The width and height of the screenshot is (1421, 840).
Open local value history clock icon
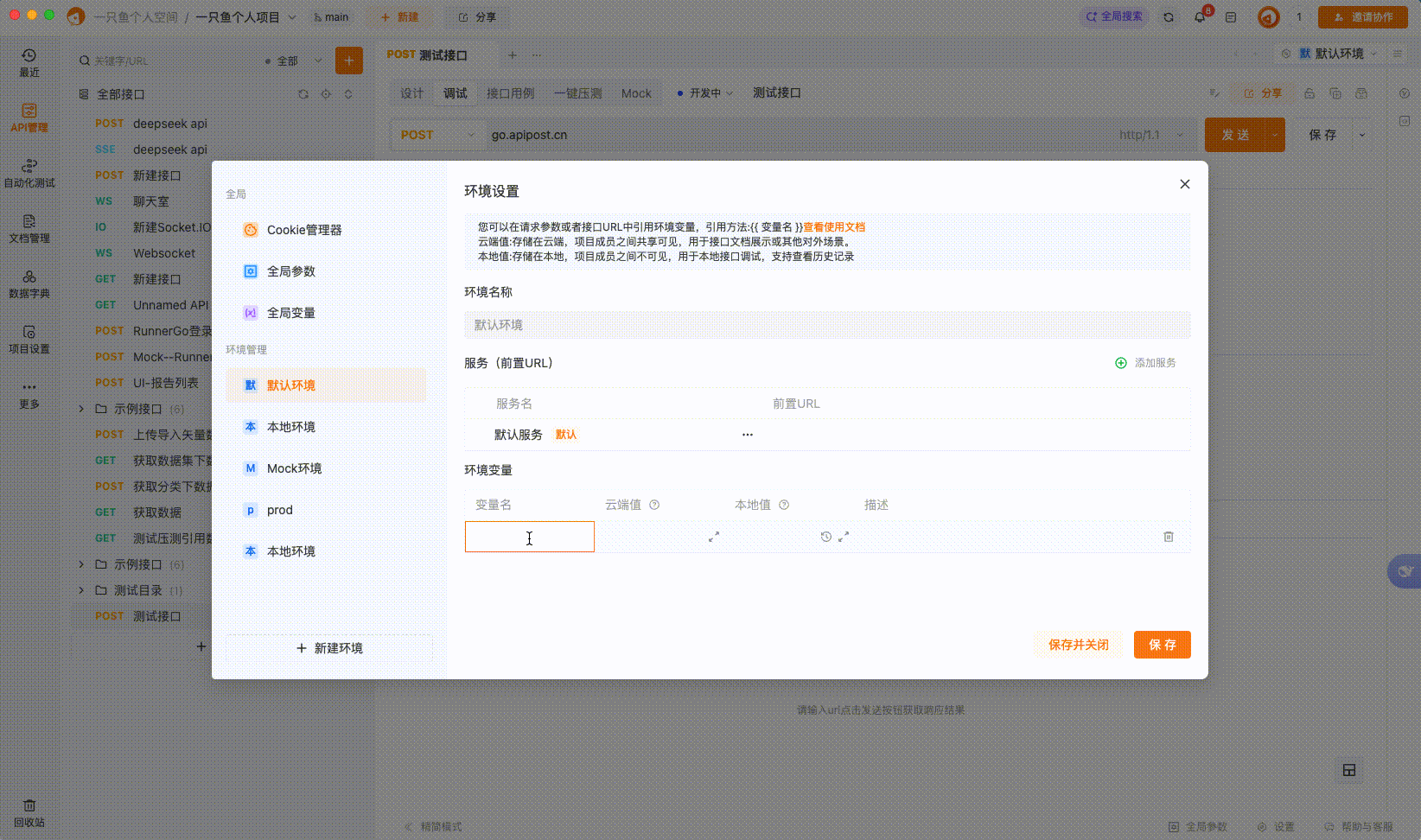[825, 537]
